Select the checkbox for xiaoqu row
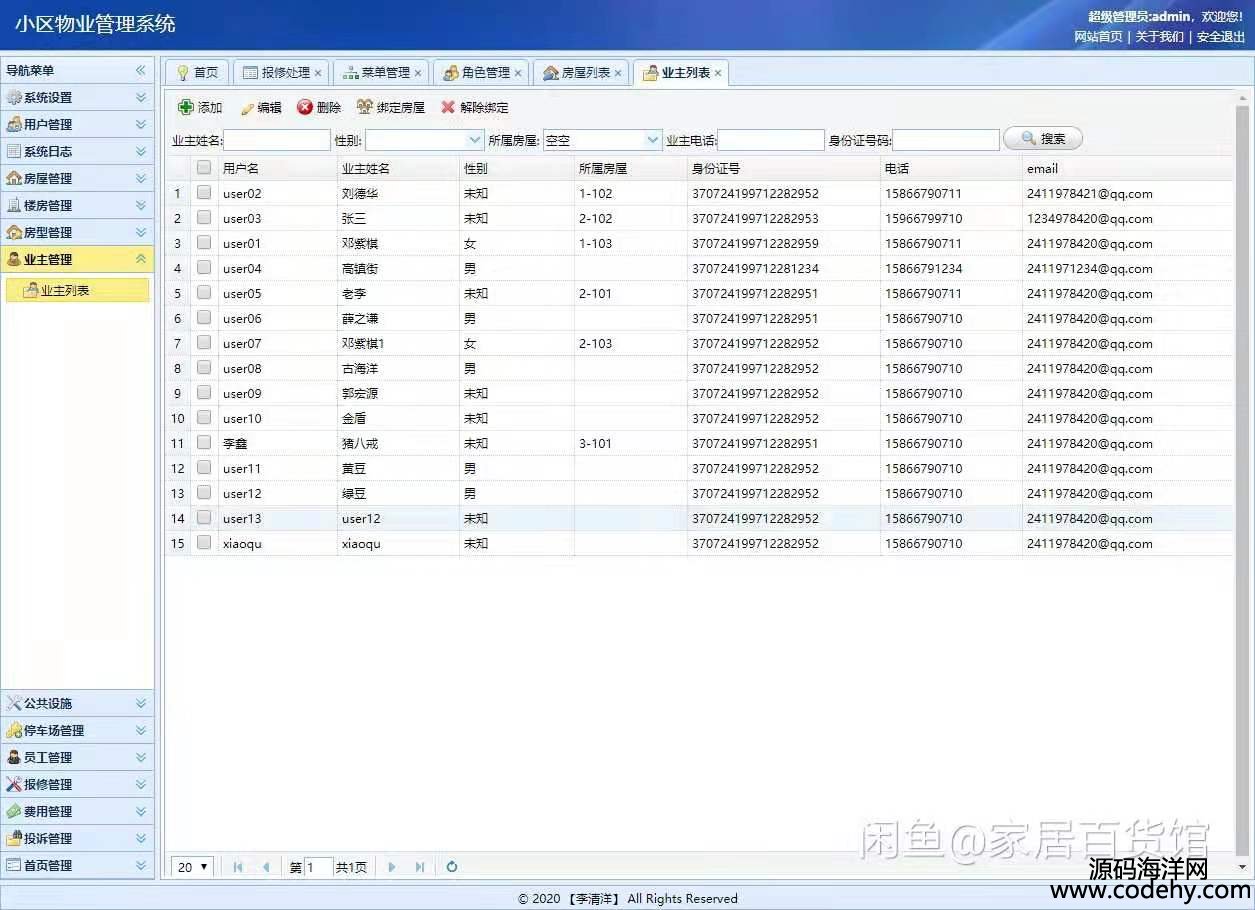The width and height of the screenshot is (1255, 910). pos(204,543)
